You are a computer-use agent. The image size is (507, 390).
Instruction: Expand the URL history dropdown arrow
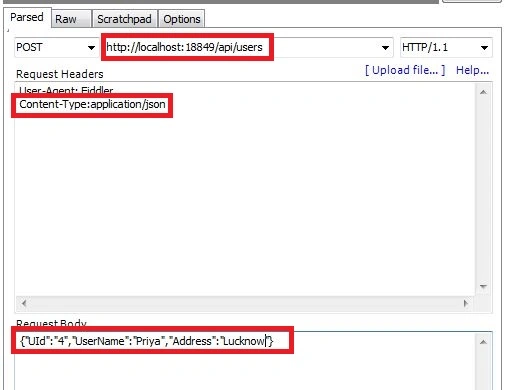(385, 48)
